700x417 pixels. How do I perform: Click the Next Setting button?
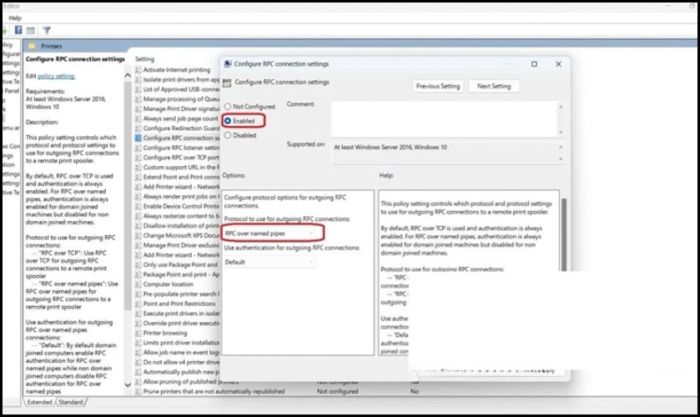point(494,86)
